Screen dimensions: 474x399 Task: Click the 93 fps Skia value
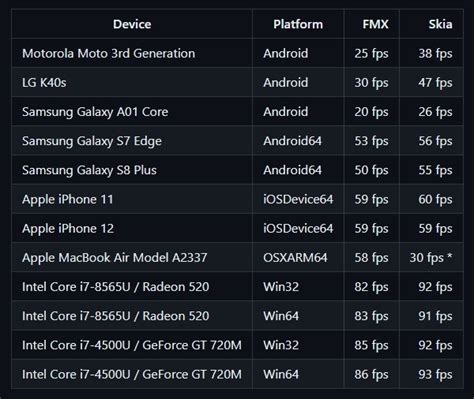point(435,374)
